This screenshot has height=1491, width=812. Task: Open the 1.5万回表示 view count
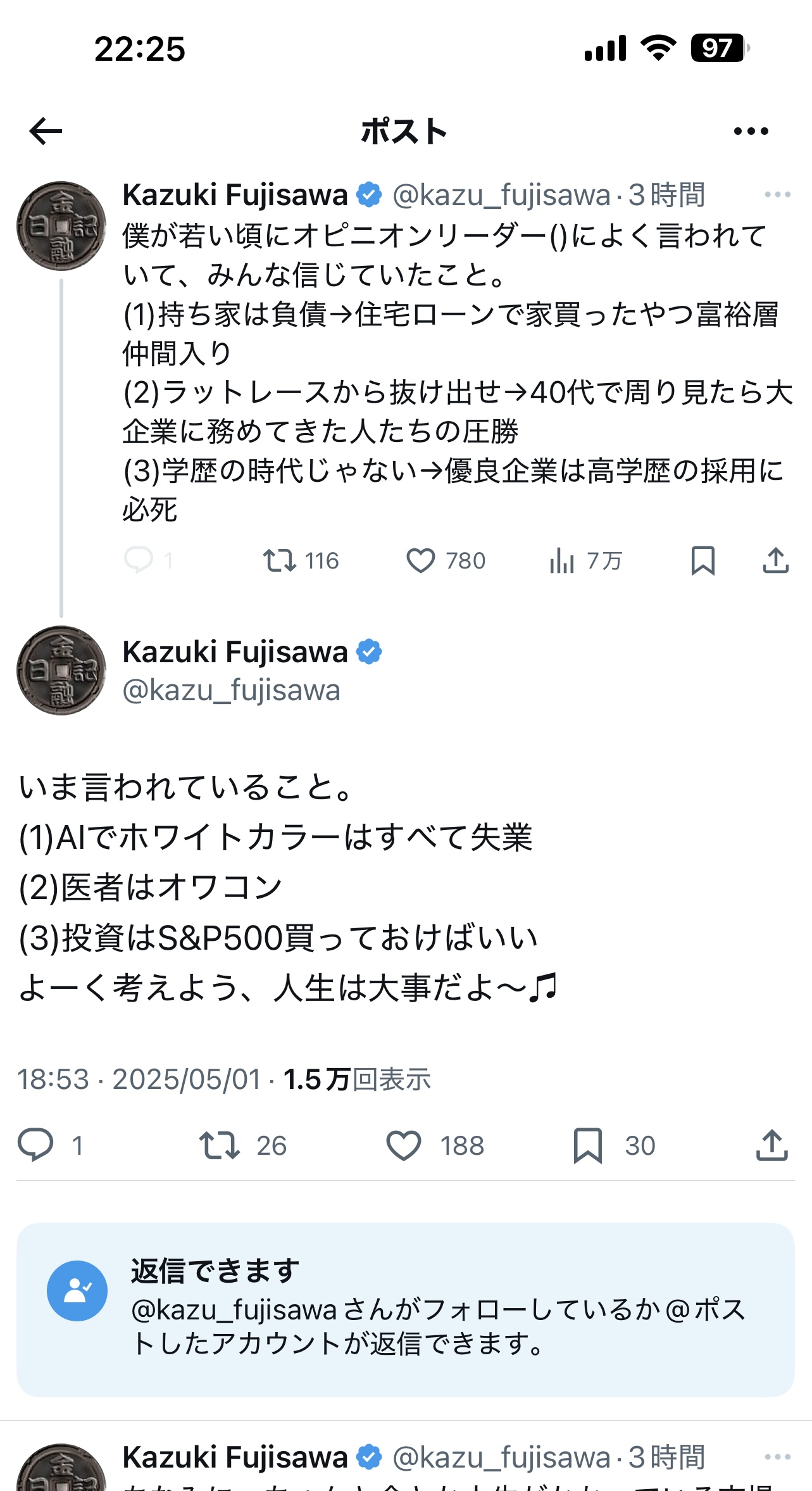(x=357, y=1079)
